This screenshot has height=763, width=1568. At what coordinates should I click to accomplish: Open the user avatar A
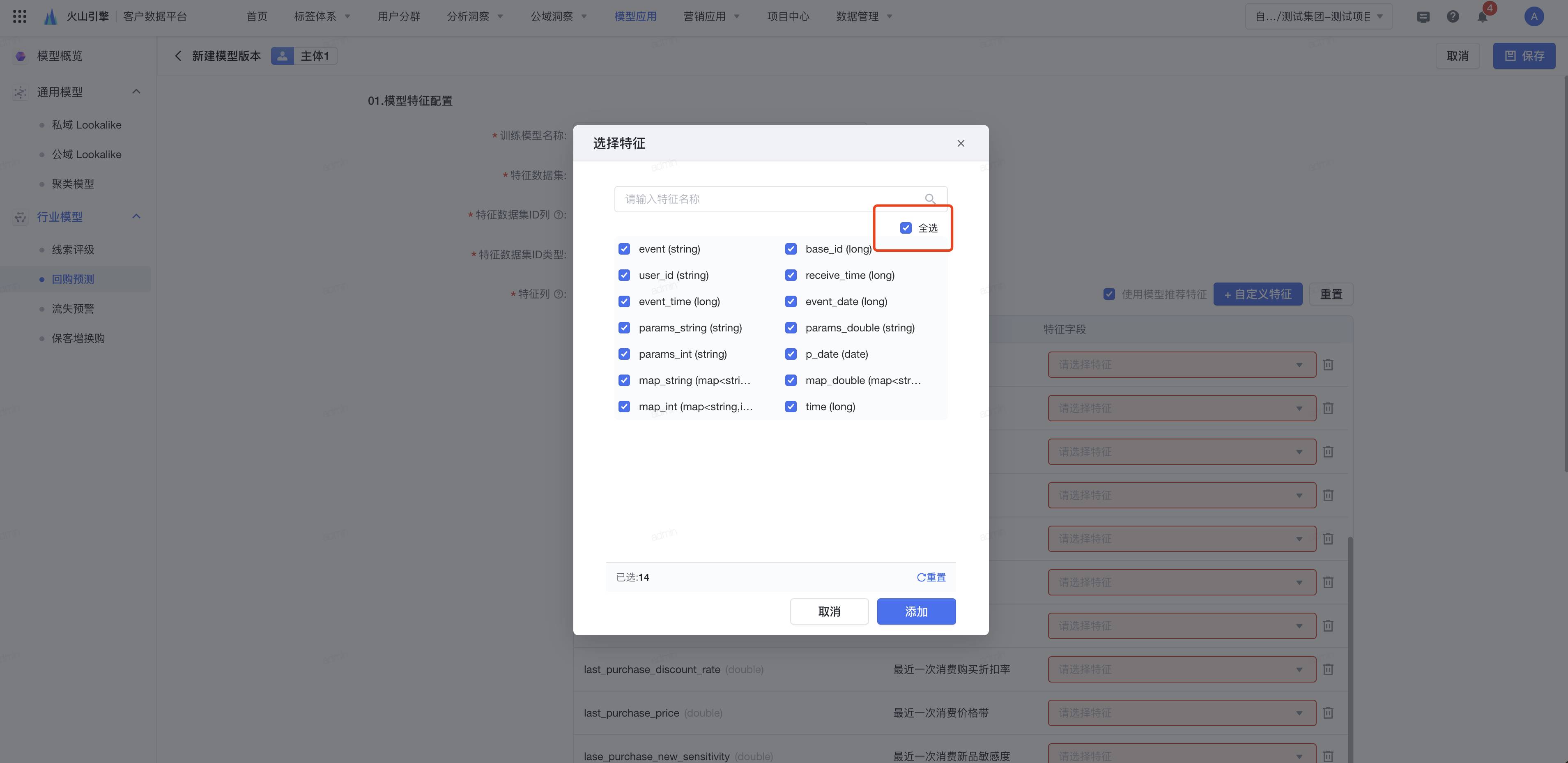(x=1534, y=16)
